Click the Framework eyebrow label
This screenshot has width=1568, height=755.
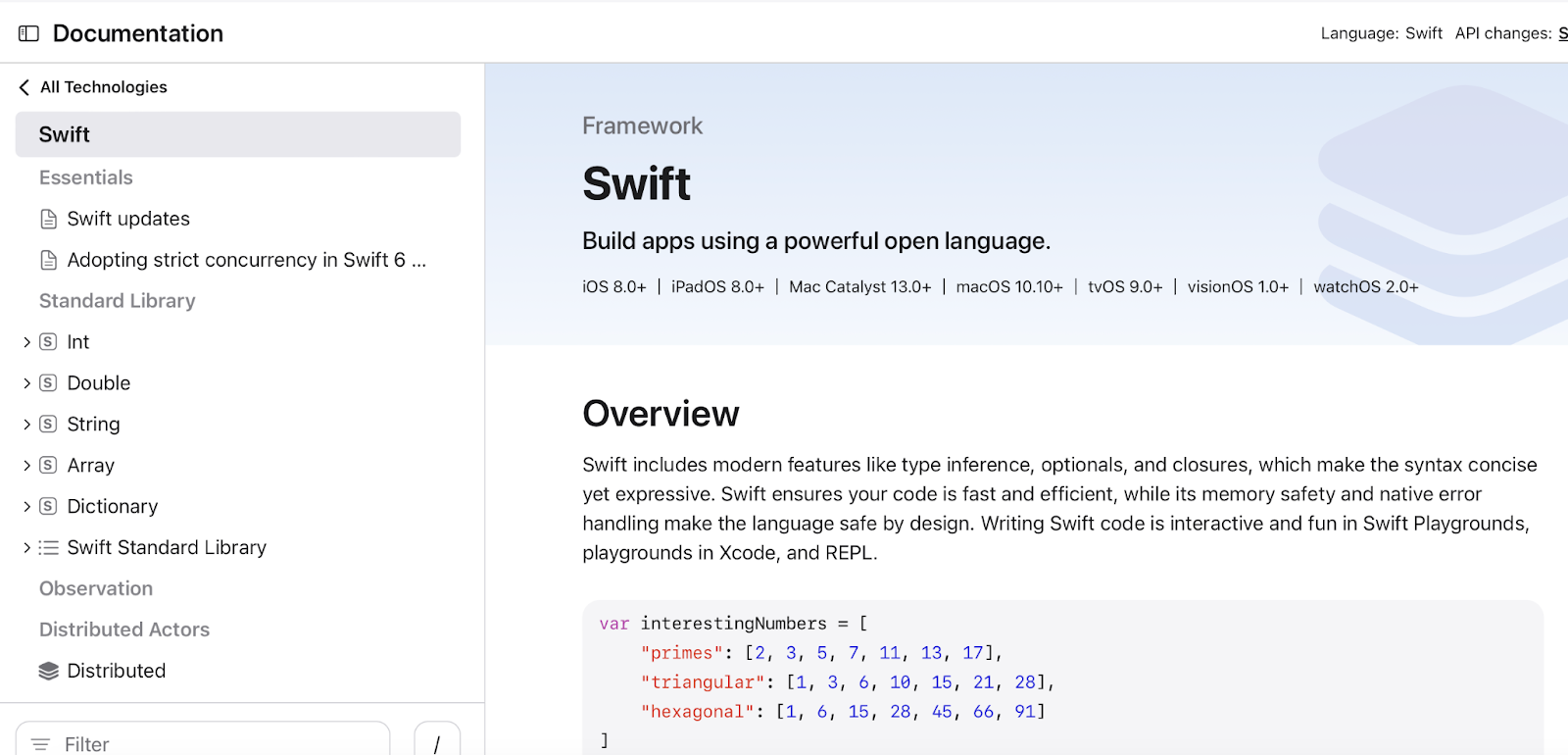(643, 126)
